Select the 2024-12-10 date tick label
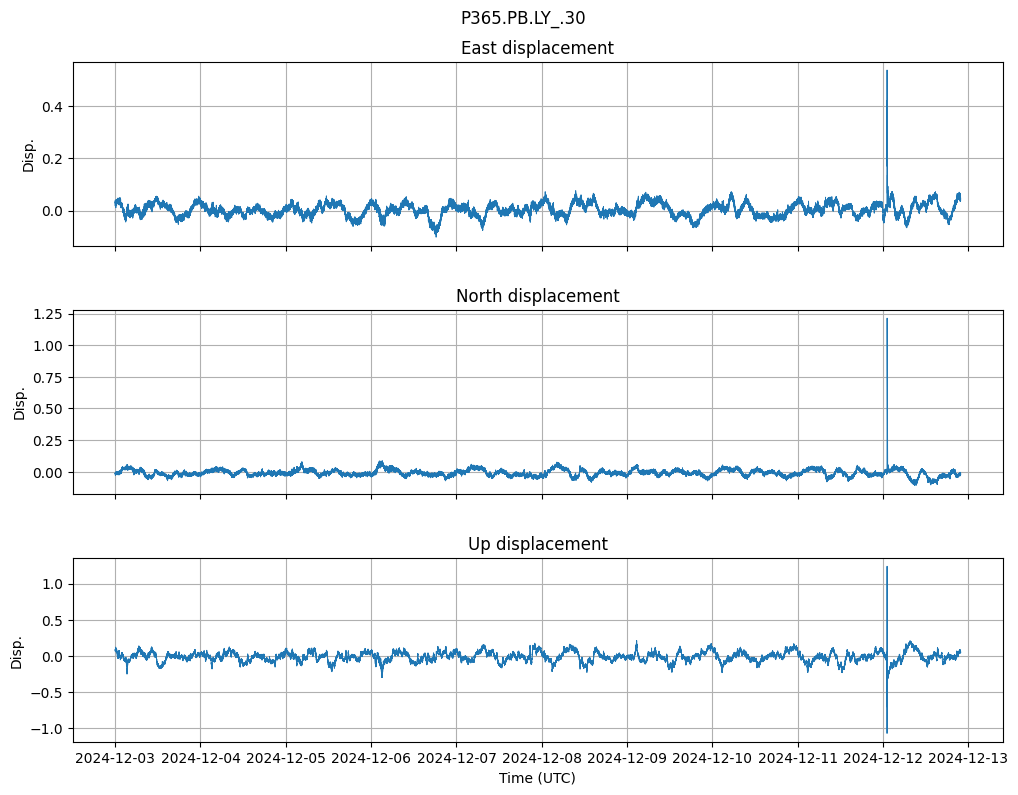 pos(712,759)
